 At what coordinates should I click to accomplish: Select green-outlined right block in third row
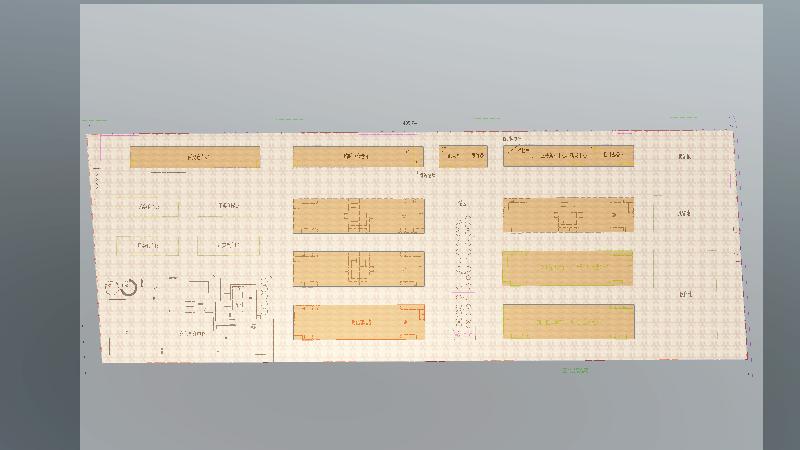click(x=568, y=268)
